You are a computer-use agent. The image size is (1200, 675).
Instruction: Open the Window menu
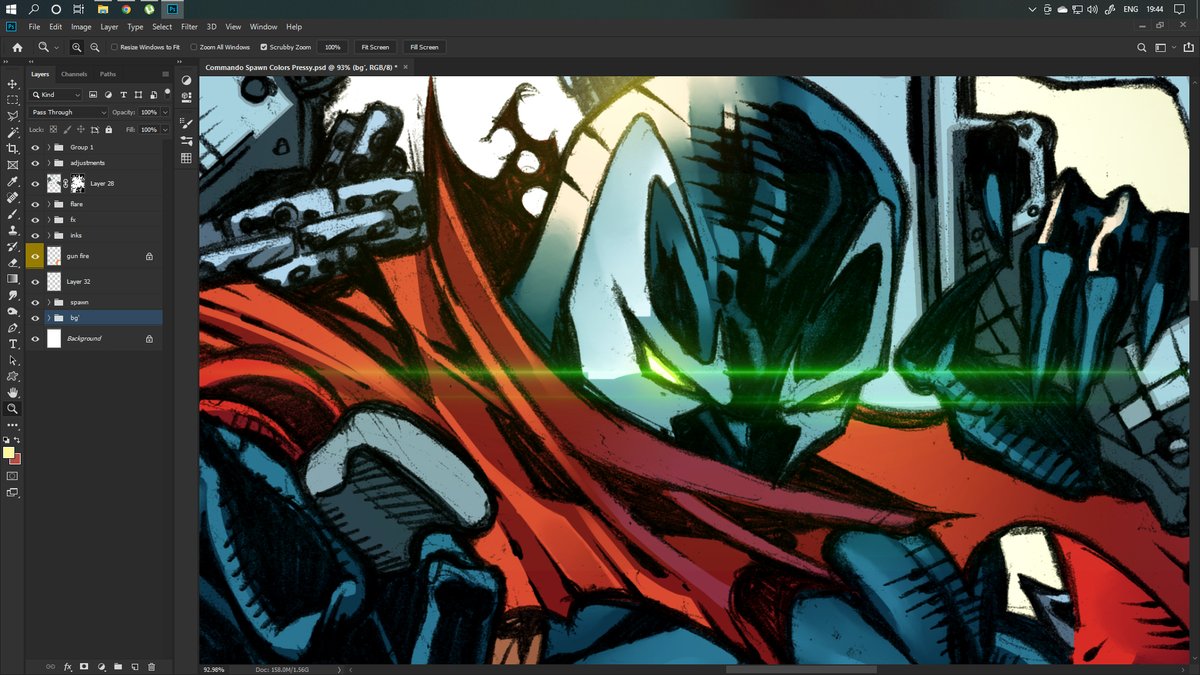point(263,27)
